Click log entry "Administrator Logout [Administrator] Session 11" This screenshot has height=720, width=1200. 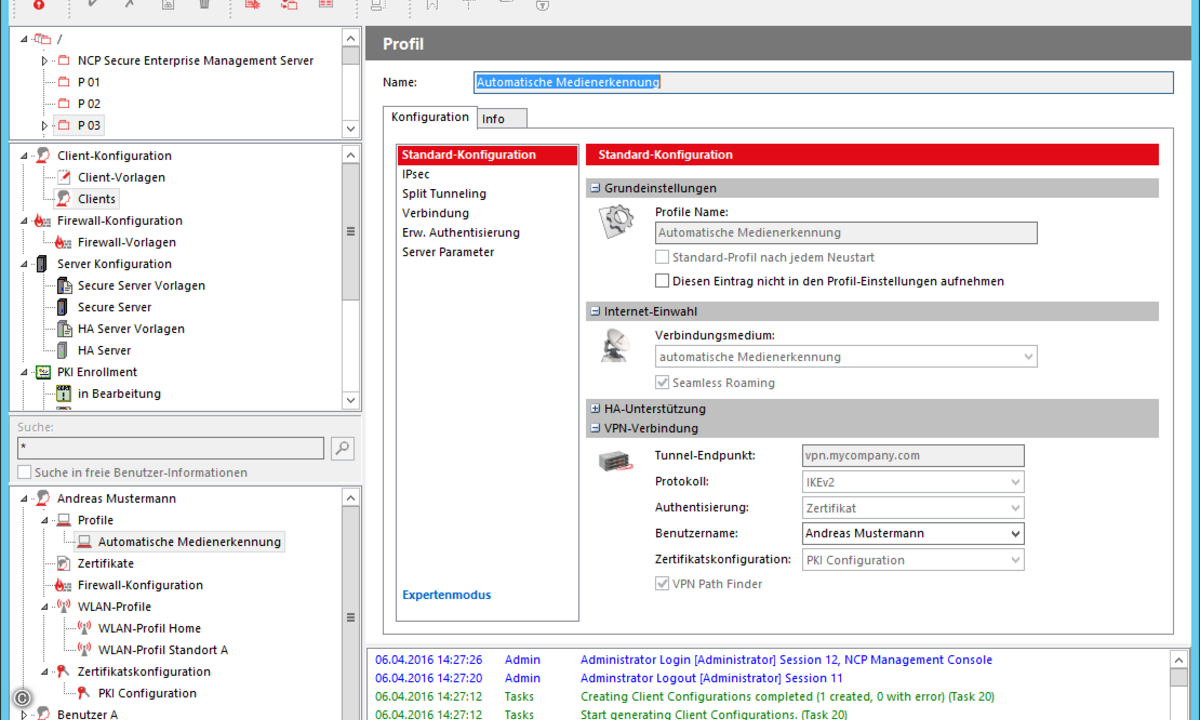tap(712, 678)
